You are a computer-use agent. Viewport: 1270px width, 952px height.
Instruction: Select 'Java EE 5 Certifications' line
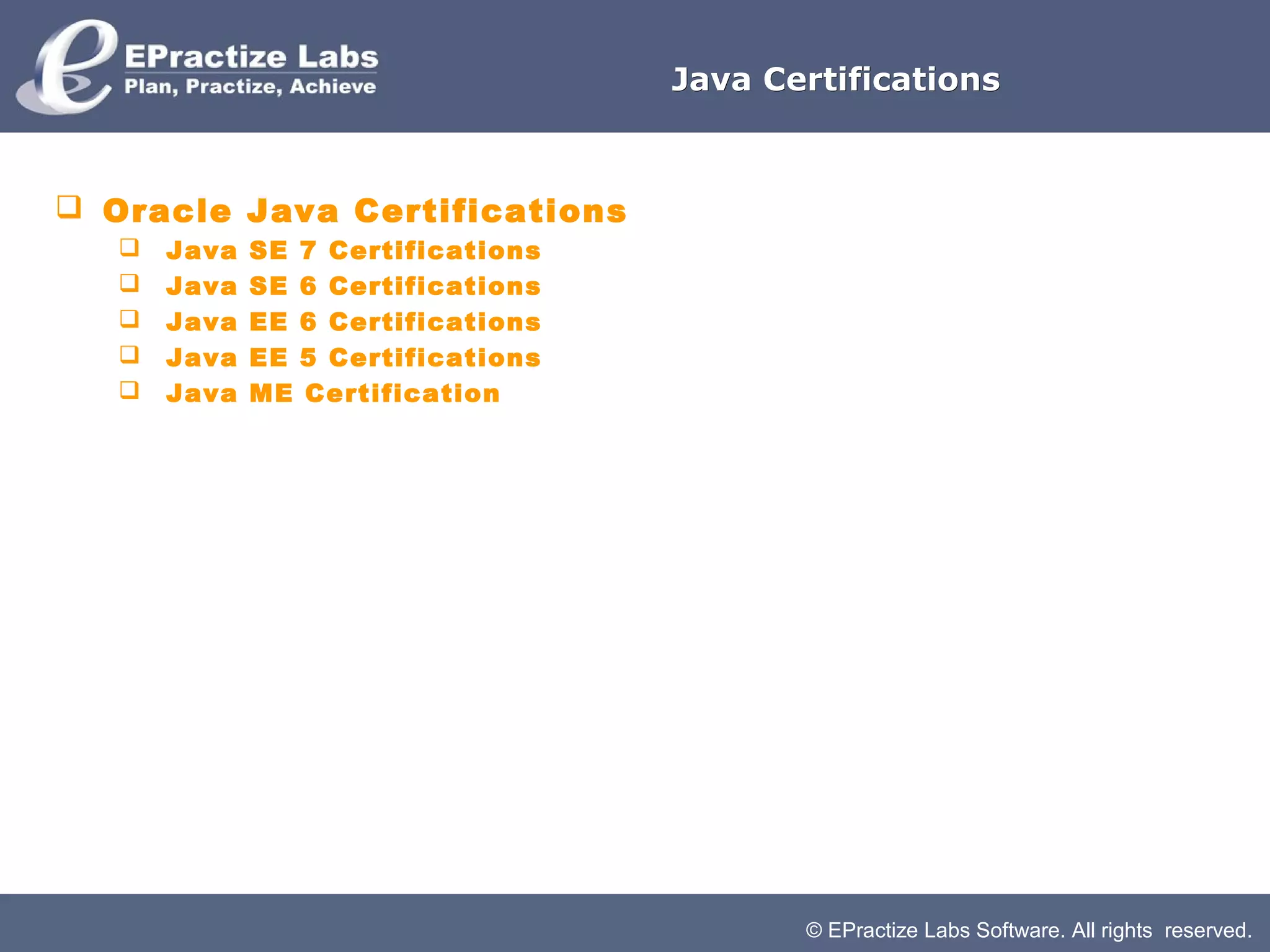tap(353, 358)
